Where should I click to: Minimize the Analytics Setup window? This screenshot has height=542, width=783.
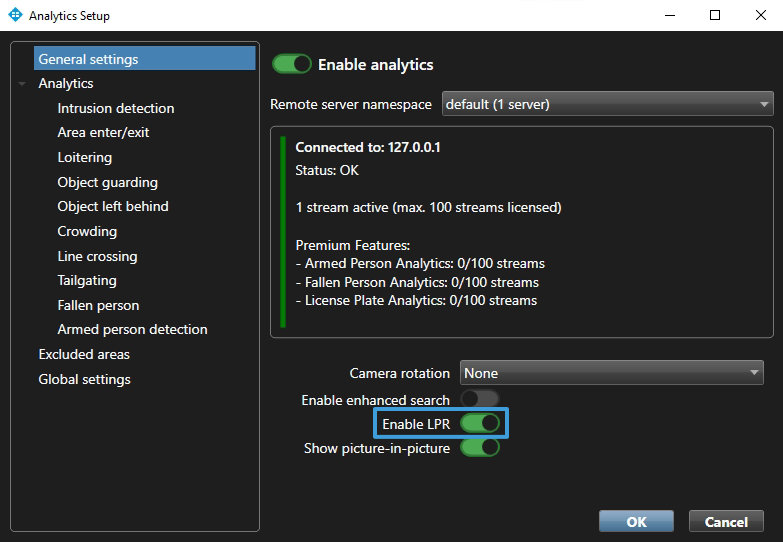(670, 15)
